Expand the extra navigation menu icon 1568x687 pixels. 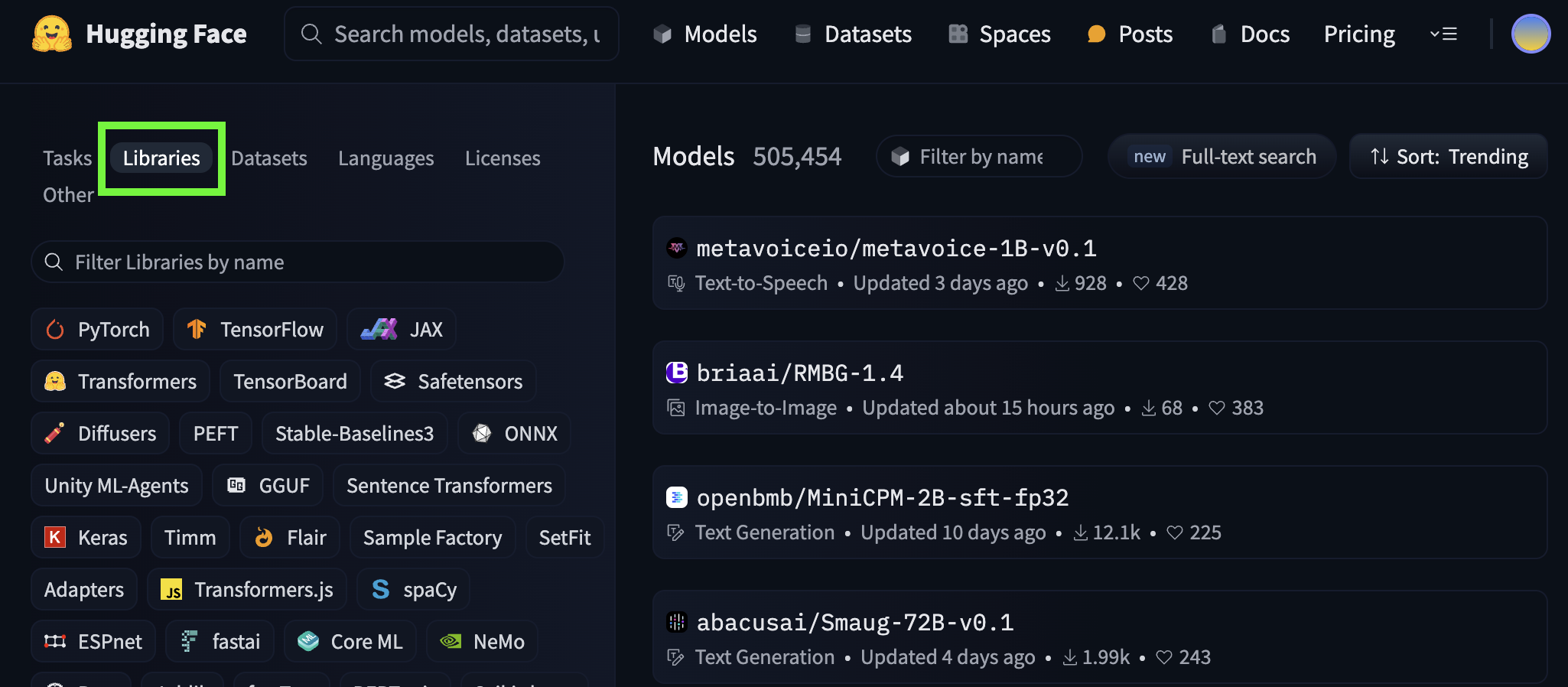tap(1443, 34)
